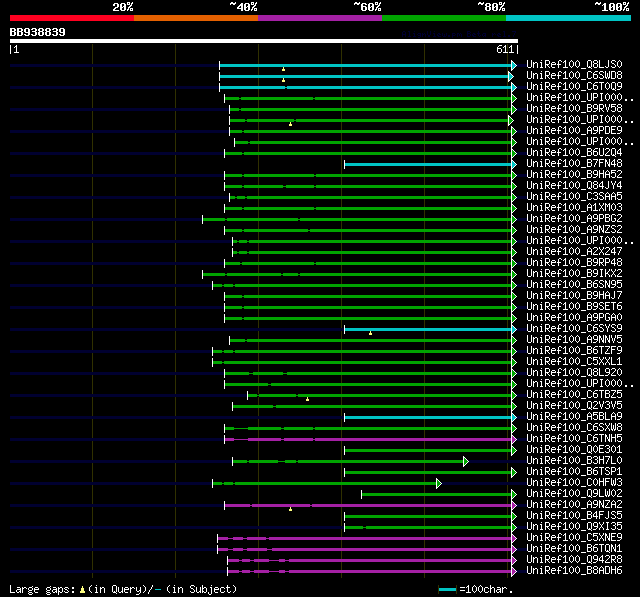Click the green arrowhead ending the C0HFW3 alignment
Screen dimensions: 640x597
point(439,484)
